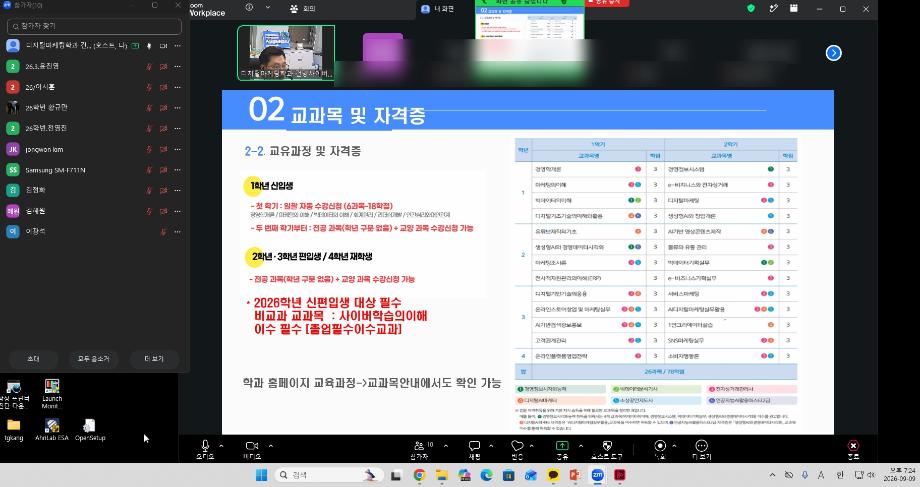920x487 pixels.
Task: Open PowerPoint from taskbar
Action: click(575, 475)
